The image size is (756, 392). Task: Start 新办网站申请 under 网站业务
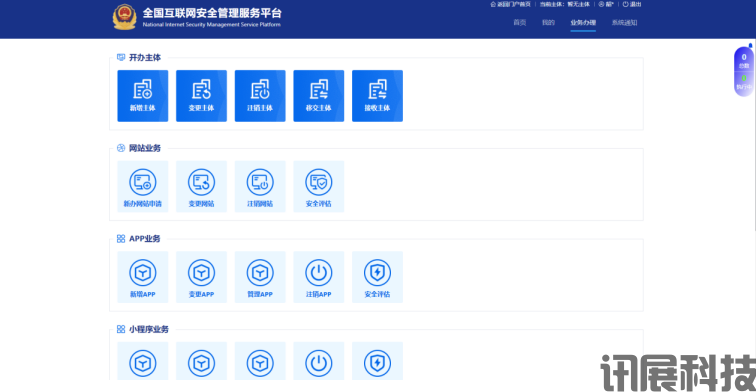click(143, 187)
